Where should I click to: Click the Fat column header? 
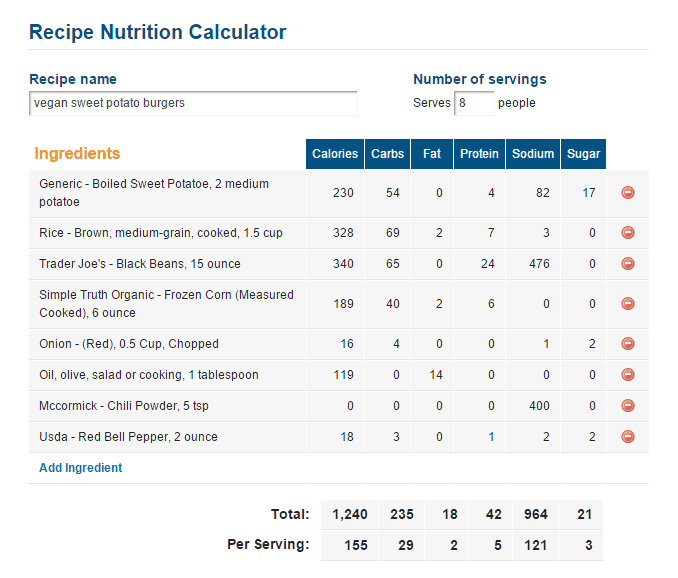[432, 154]
